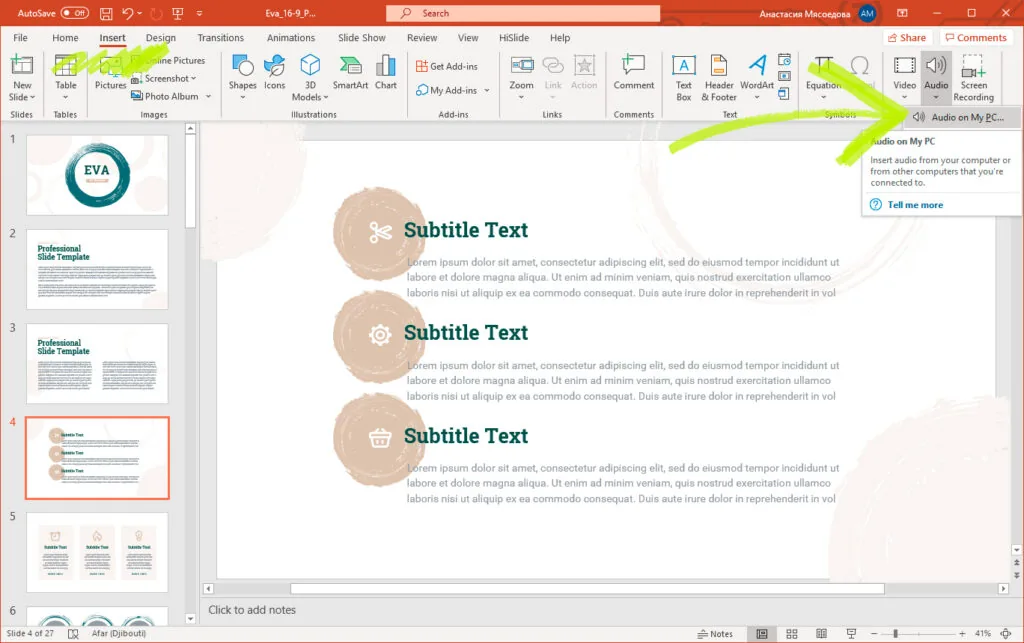Click the user account avatar AM
The image size is (1024, 643).
[867, 13]
